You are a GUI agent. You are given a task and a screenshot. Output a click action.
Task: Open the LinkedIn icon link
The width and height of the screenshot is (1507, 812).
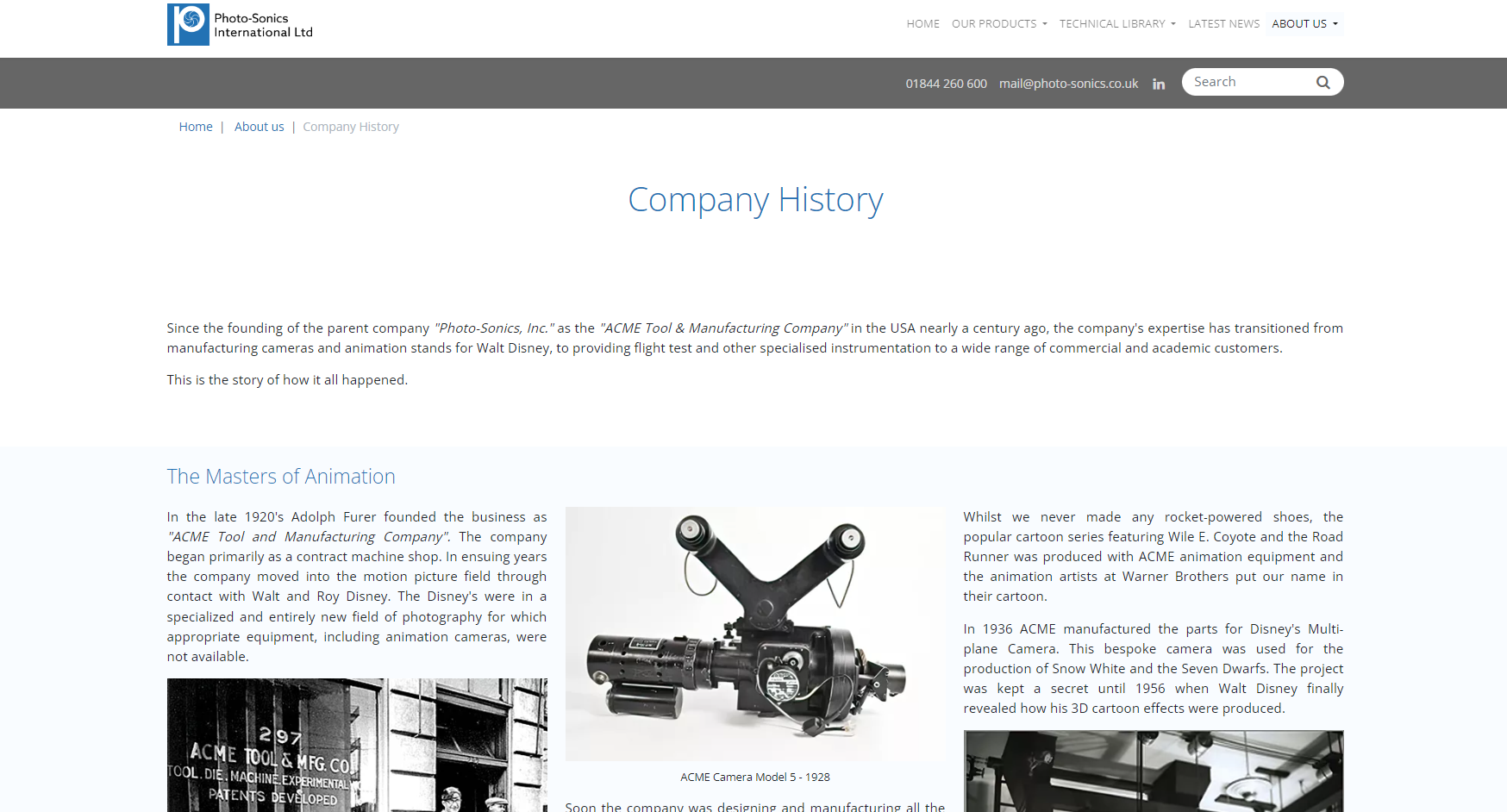coord(1159,84)
